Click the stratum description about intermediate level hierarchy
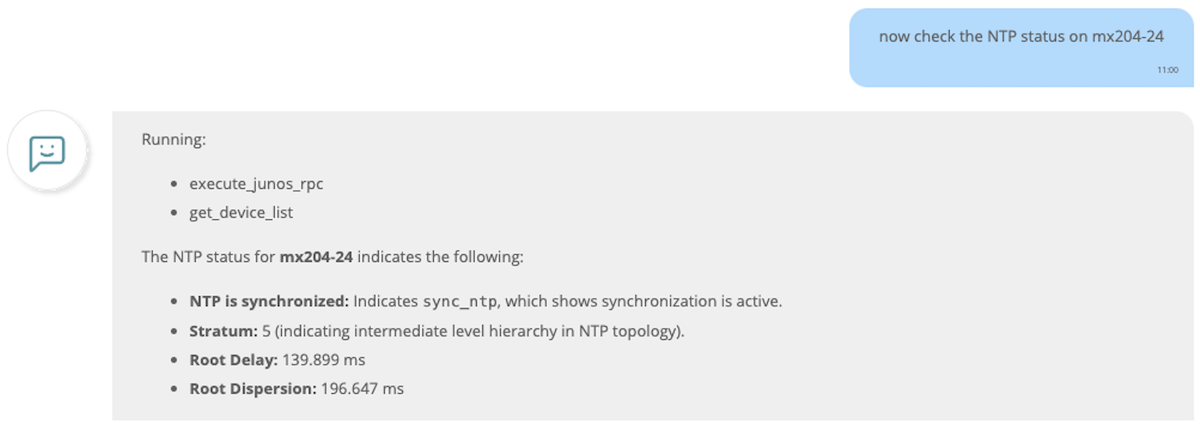This screenshot has height=426, width=1200. coord(473,331)
